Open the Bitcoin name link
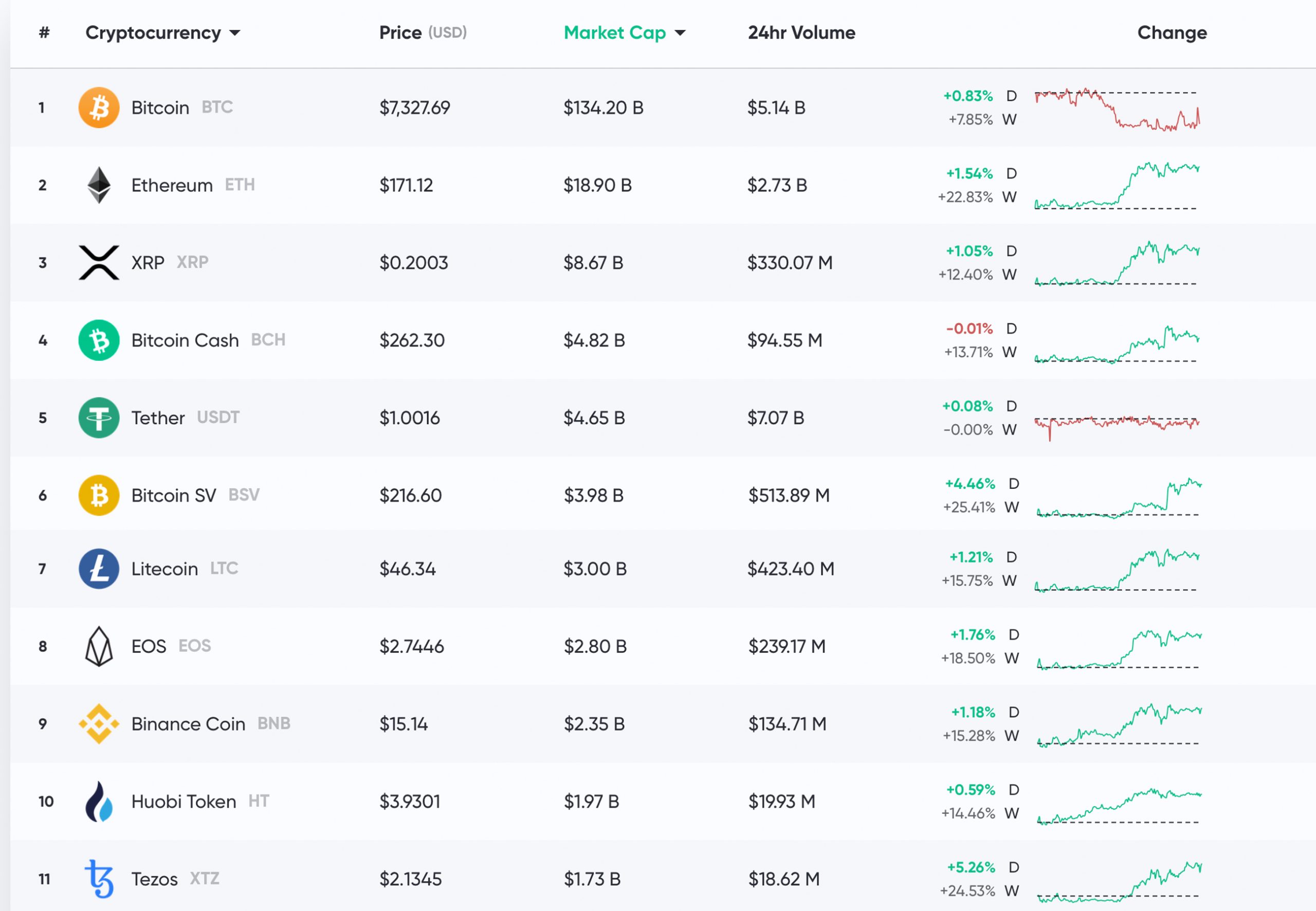 tap(160, 107)
